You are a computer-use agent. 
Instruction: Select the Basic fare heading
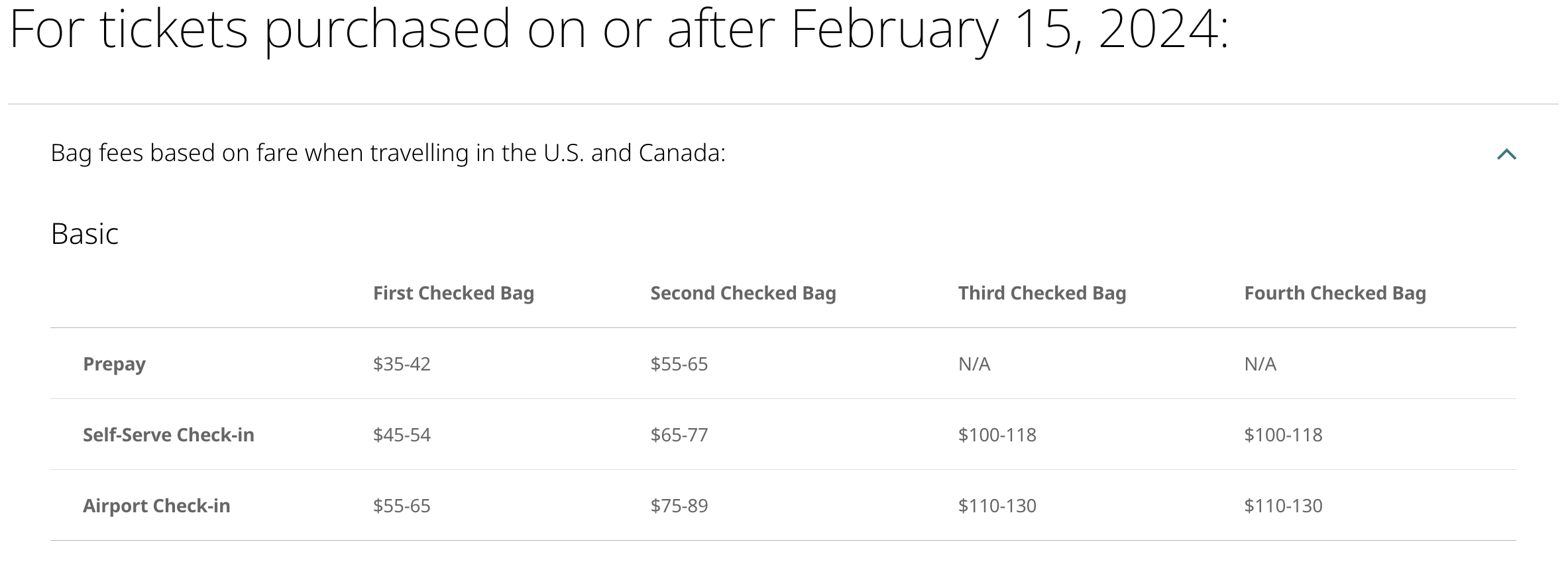(85, 234)
